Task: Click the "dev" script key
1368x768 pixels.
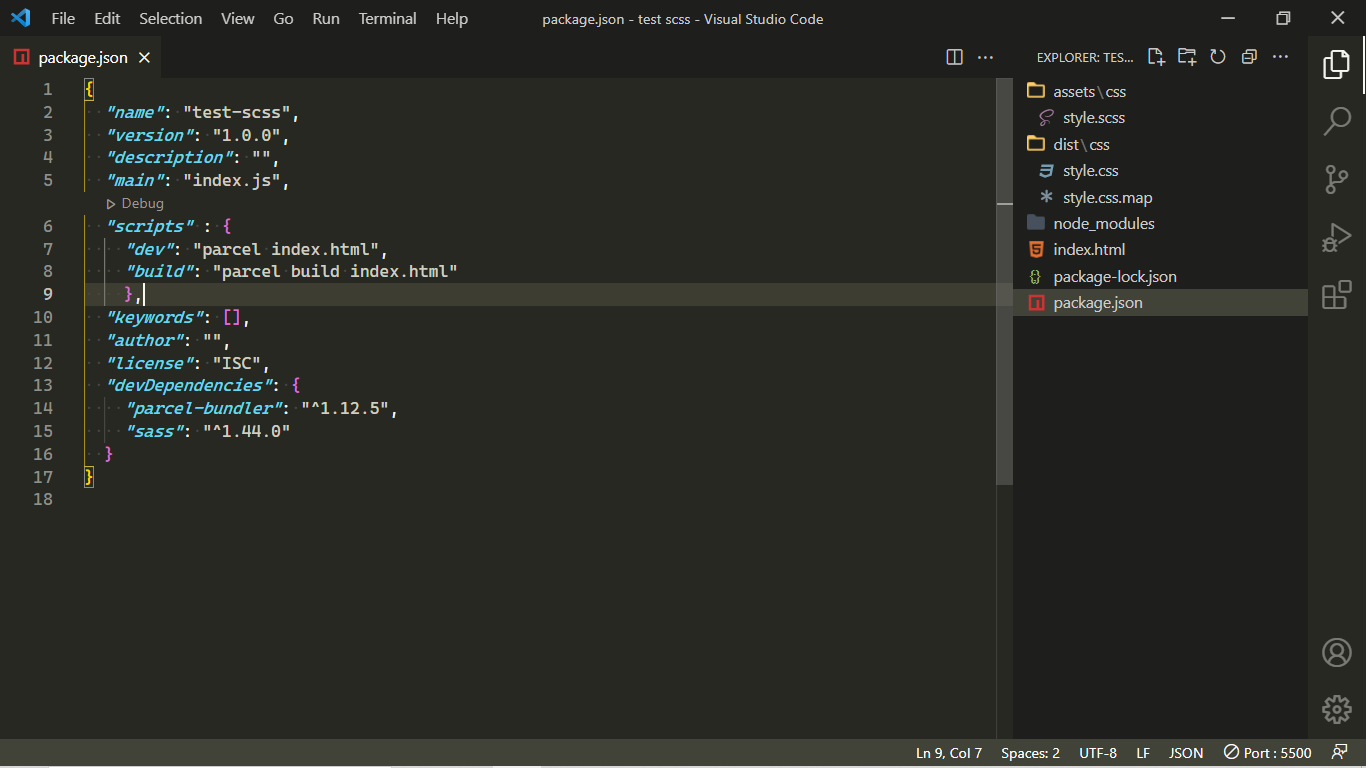Action: 150,249
